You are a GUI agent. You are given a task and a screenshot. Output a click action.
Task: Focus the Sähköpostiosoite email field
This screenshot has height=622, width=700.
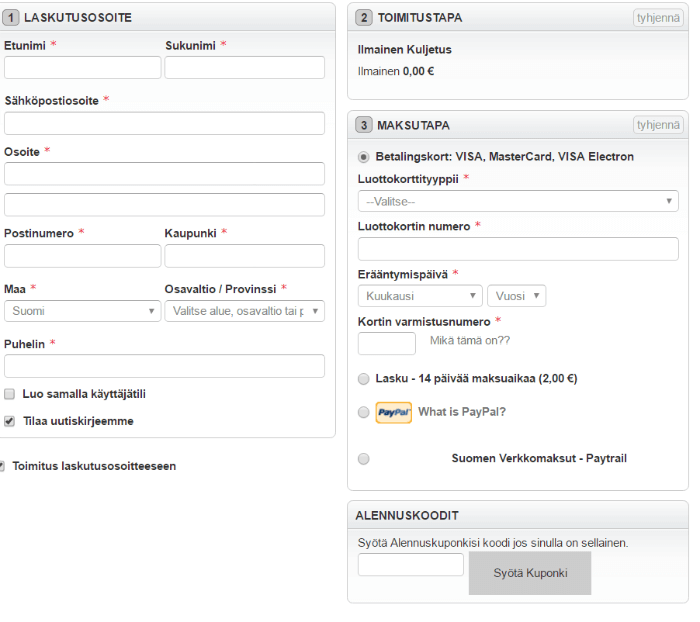pos(164,123)
